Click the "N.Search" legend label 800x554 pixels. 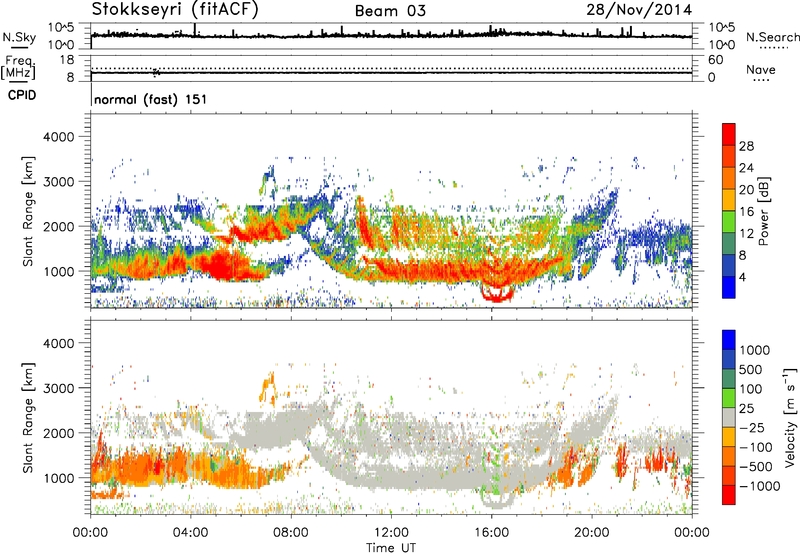pos(772,37)
